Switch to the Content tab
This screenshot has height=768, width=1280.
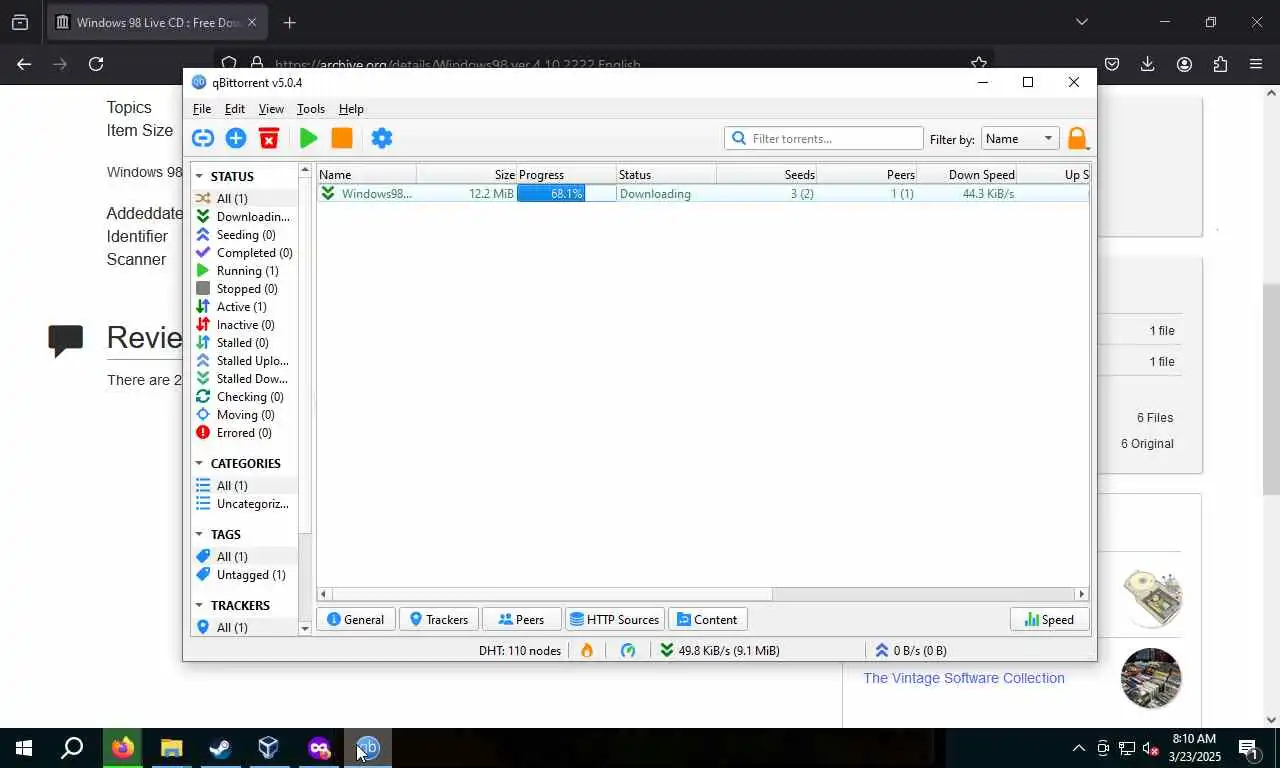click(x=708, y=620)
